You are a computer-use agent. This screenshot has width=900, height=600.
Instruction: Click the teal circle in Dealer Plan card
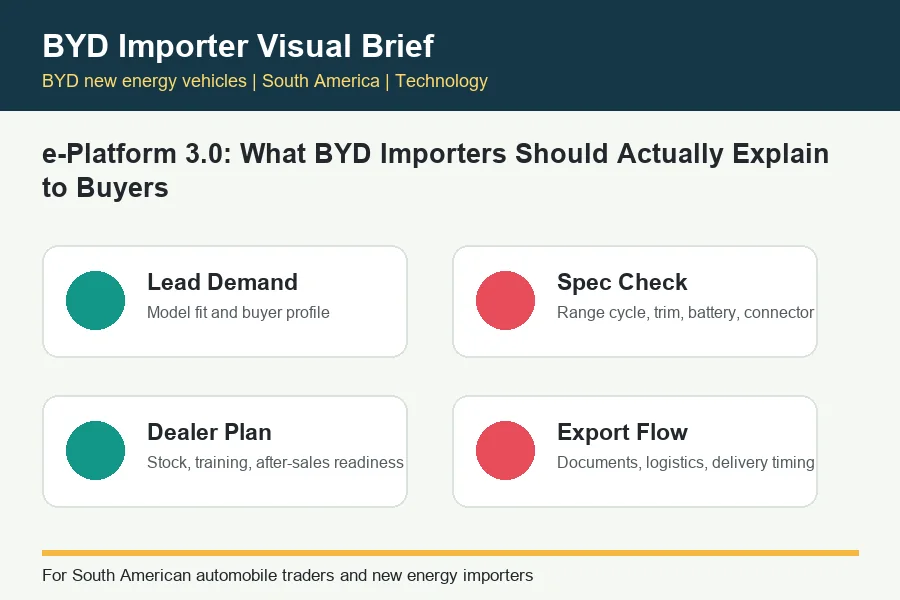click(x=95, y=450)
